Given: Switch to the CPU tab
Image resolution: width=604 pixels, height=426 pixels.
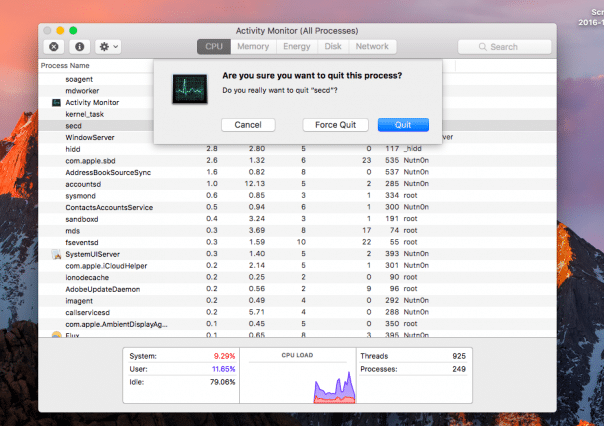Looking at the screenshot, I should [214, 47].
